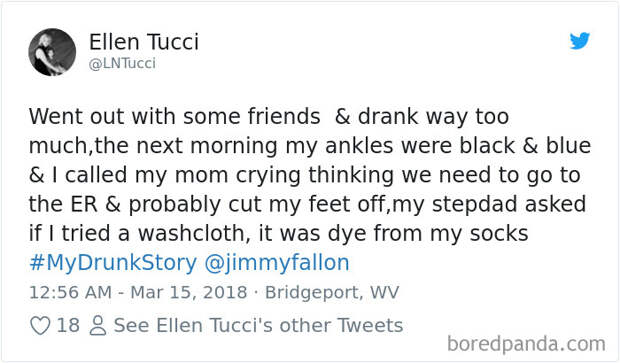Open the @LNTucci handle link
This screenshot has width=620, height=363.
122,63
